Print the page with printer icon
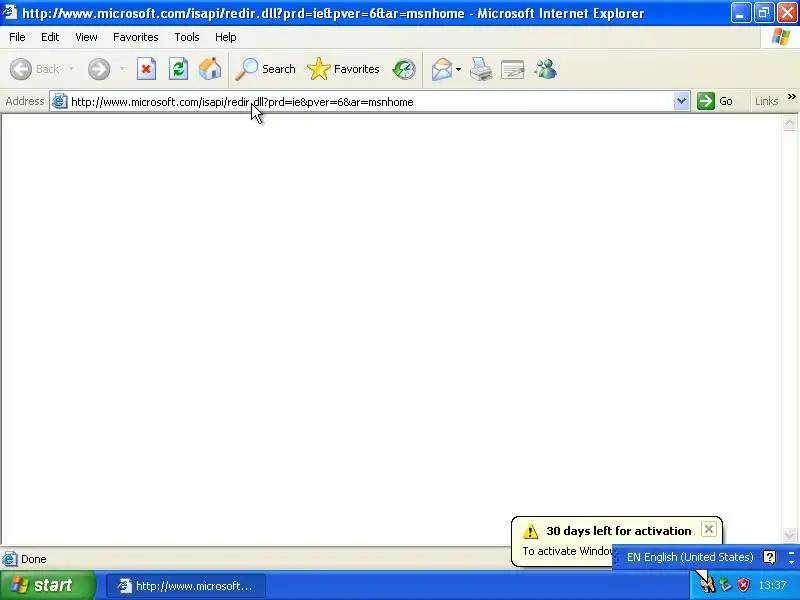 (x=481, y=69)
